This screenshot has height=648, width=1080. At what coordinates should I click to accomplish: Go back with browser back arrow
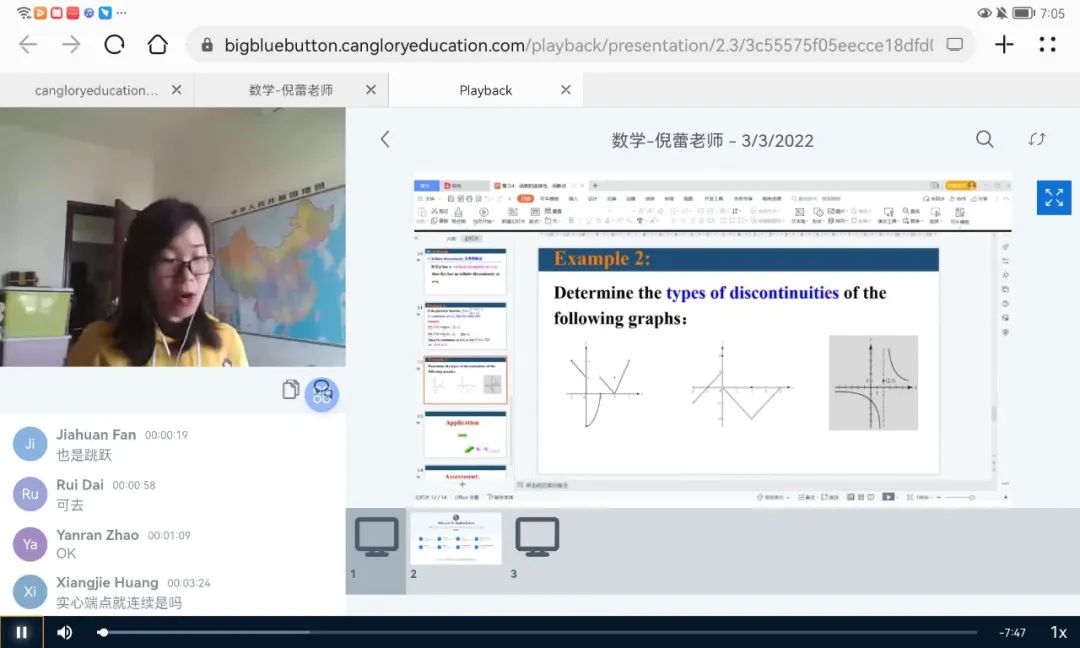point(28,45)
